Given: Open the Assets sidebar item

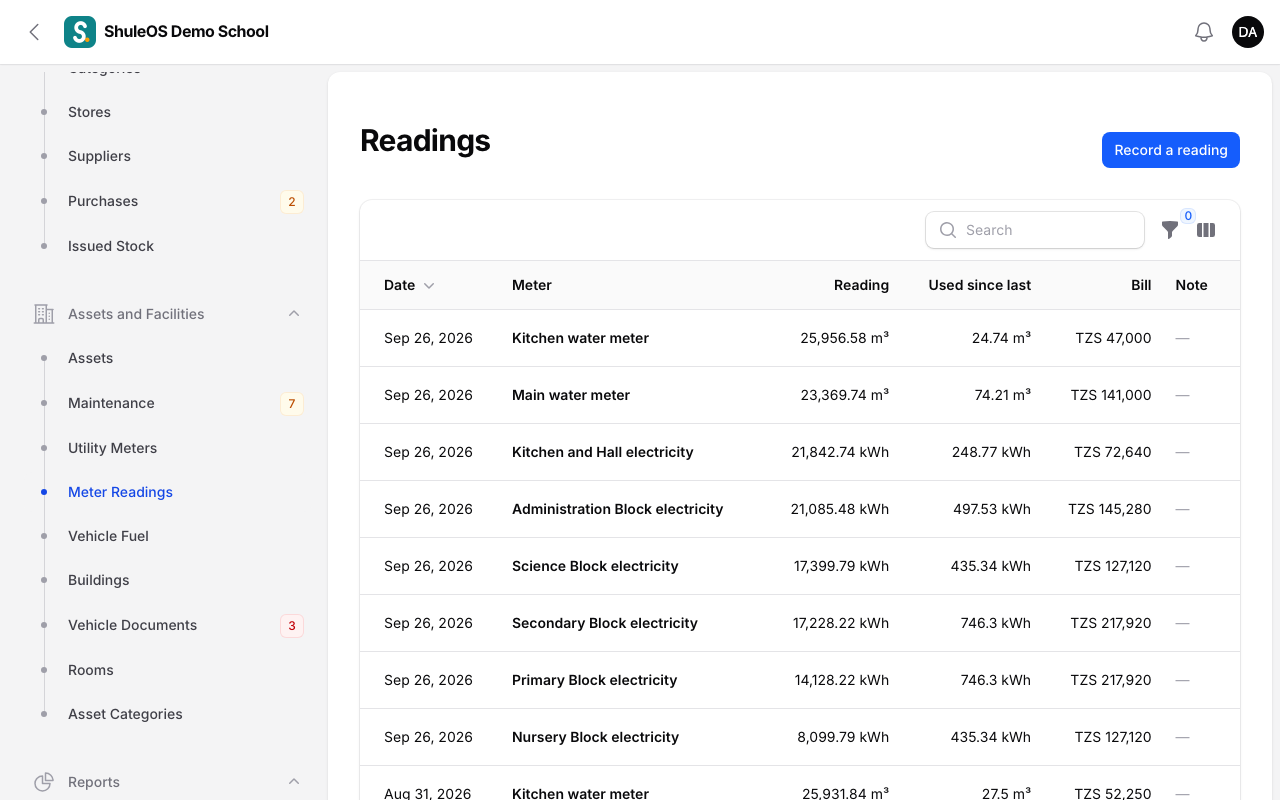Looking at the screenshot, I should click(90, 358).
